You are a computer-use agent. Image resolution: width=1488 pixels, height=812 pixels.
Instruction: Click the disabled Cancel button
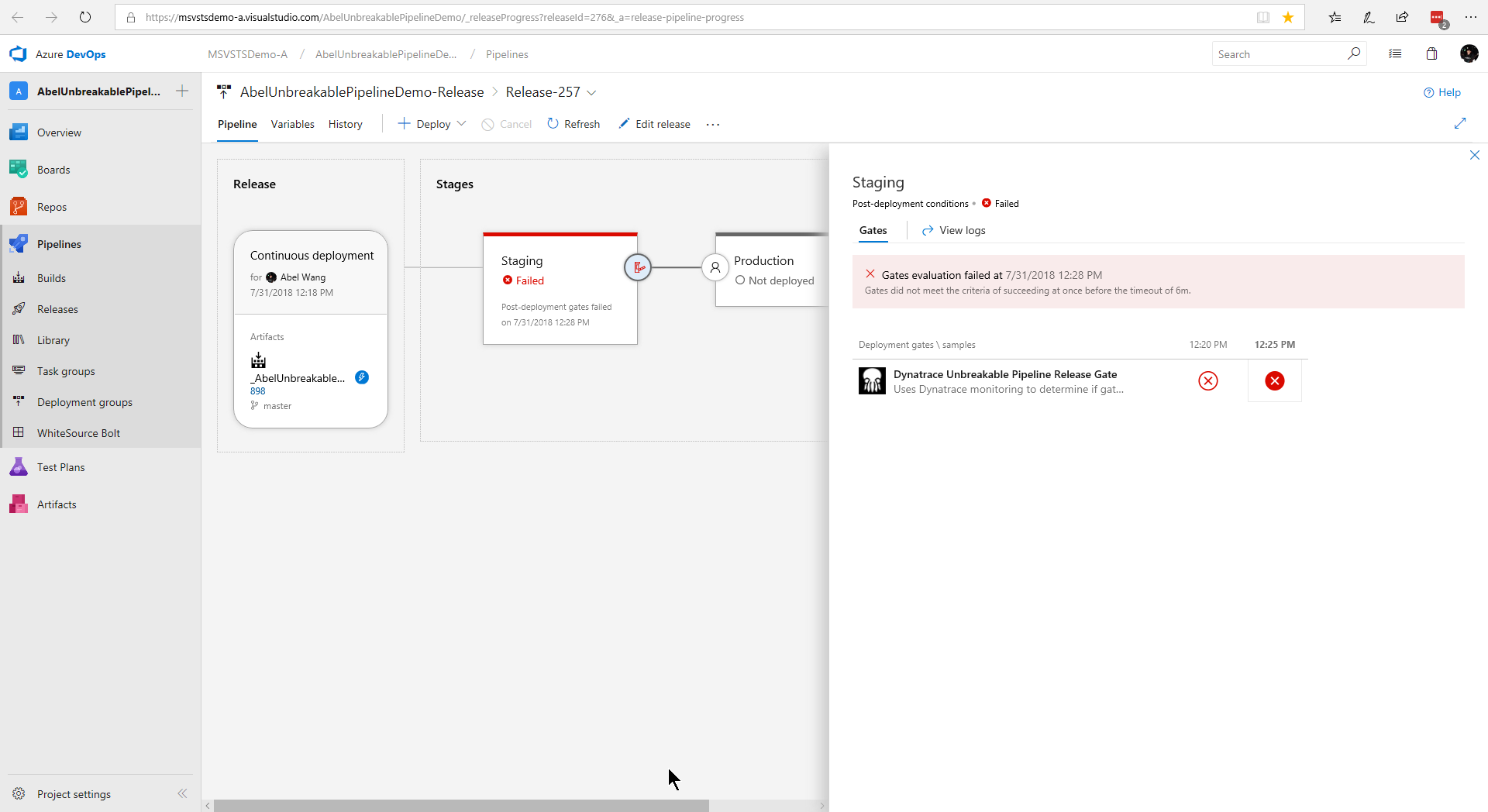(x=507, y=124)
